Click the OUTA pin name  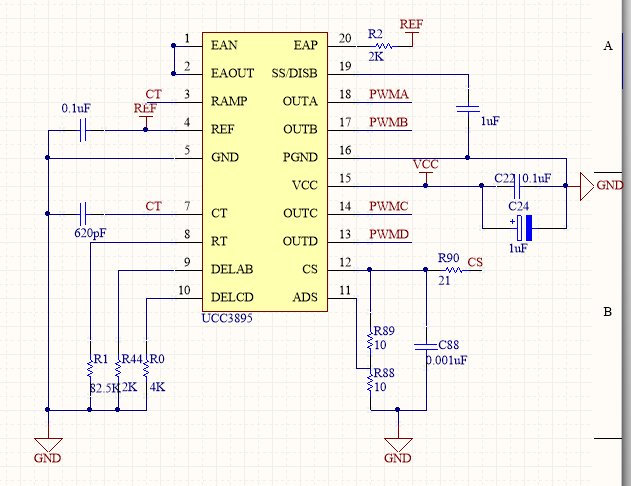point(300,101)
